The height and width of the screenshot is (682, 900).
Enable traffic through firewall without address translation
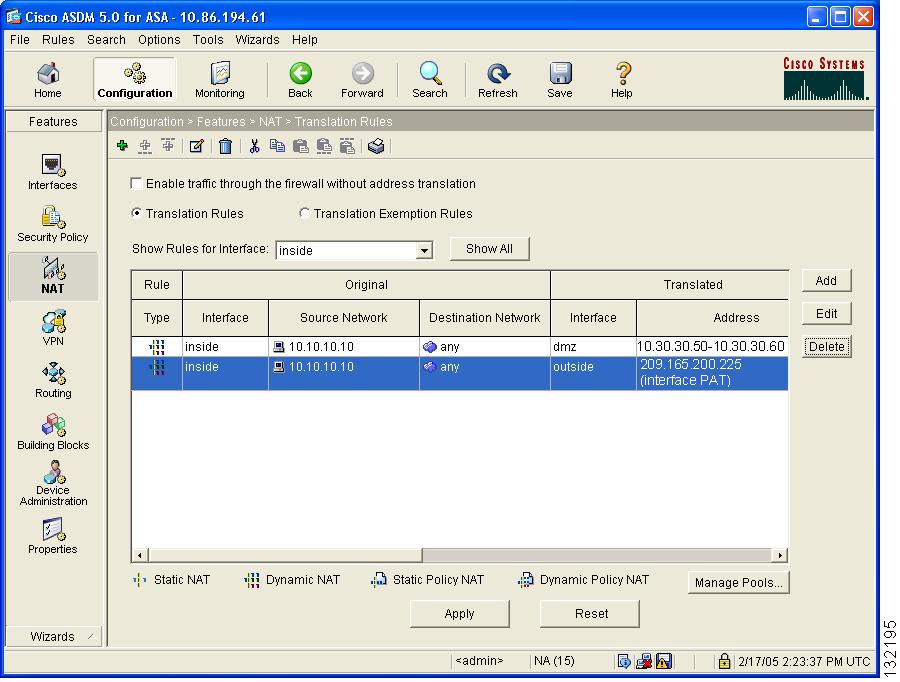pyautogui.click(x=137, y=184)
